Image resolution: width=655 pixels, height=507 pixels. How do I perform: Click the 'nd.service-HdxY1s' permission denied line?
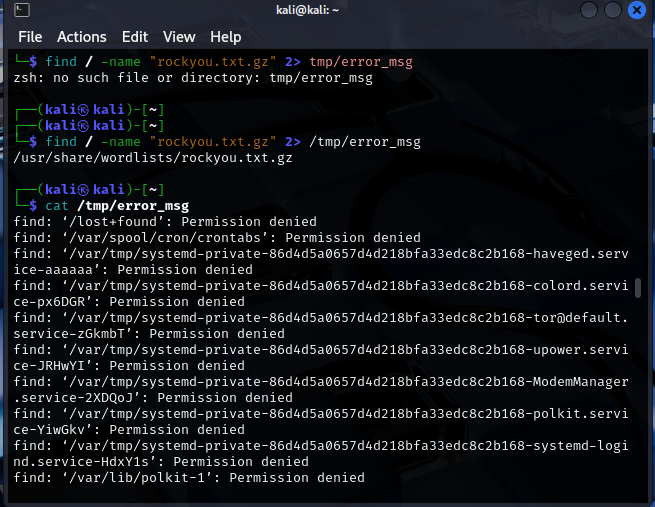[161, 461]
